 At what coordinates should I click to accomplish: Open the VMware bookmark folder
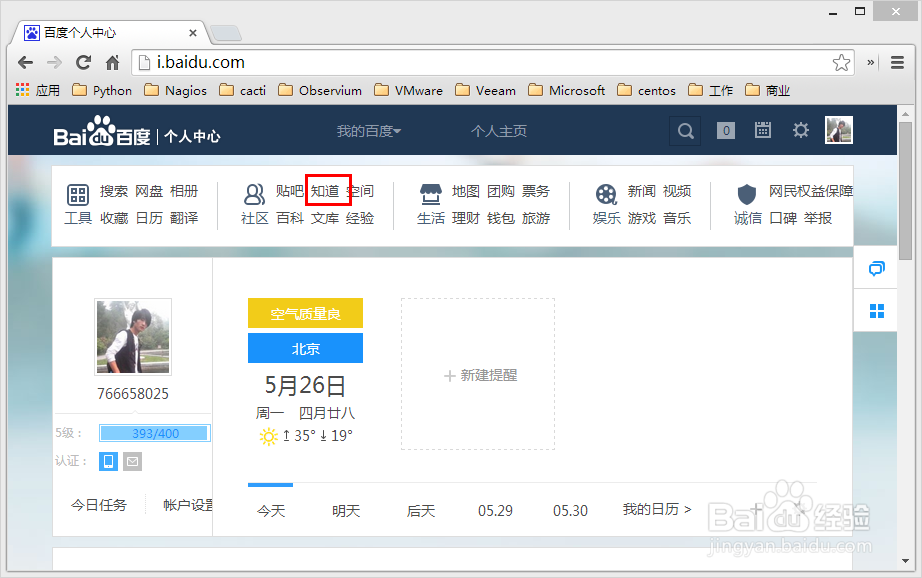[408, 90]
